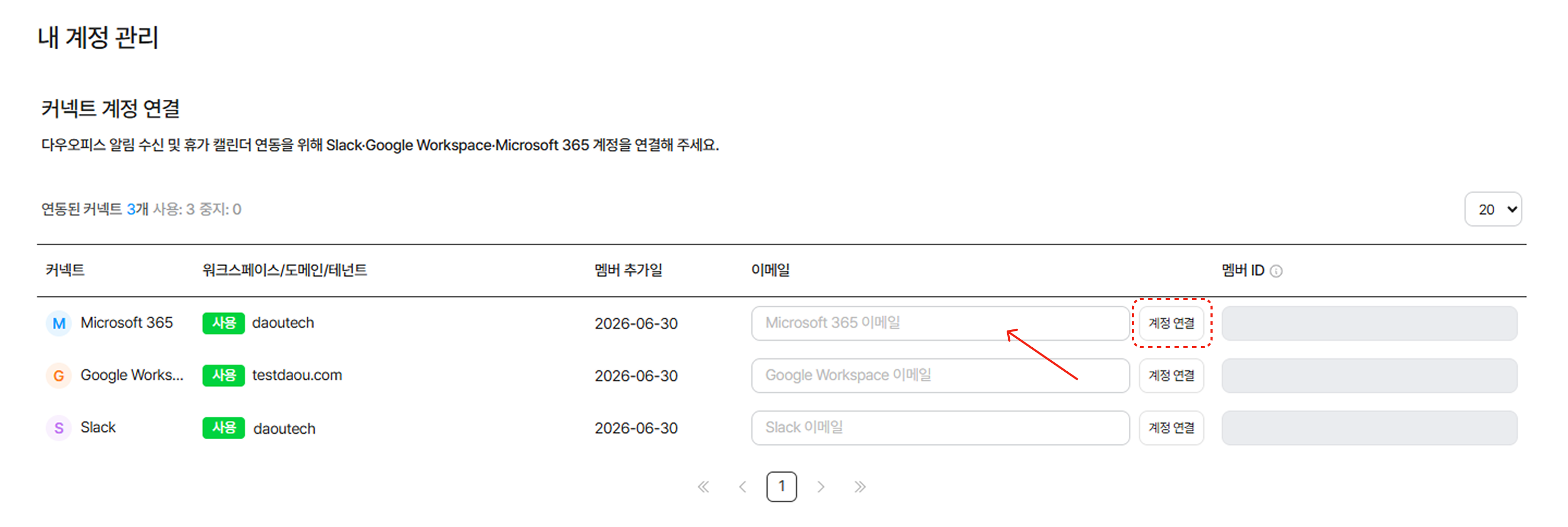This screenshot has width=1568, height=527.
Task: Focus the Google Workspace 이메일 input field
Action: coord(940,375)
